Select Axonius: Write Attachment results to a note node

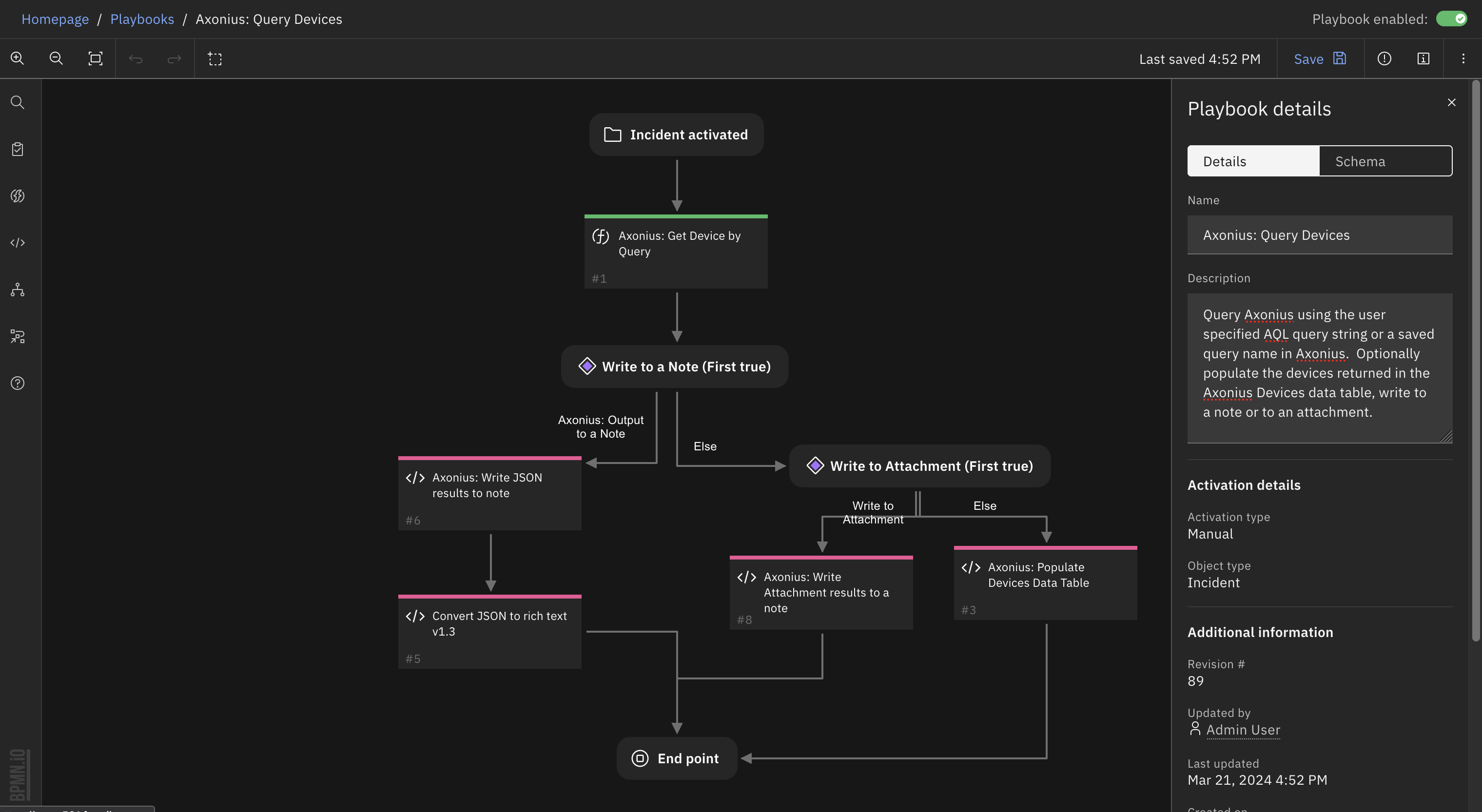(821, 592)
